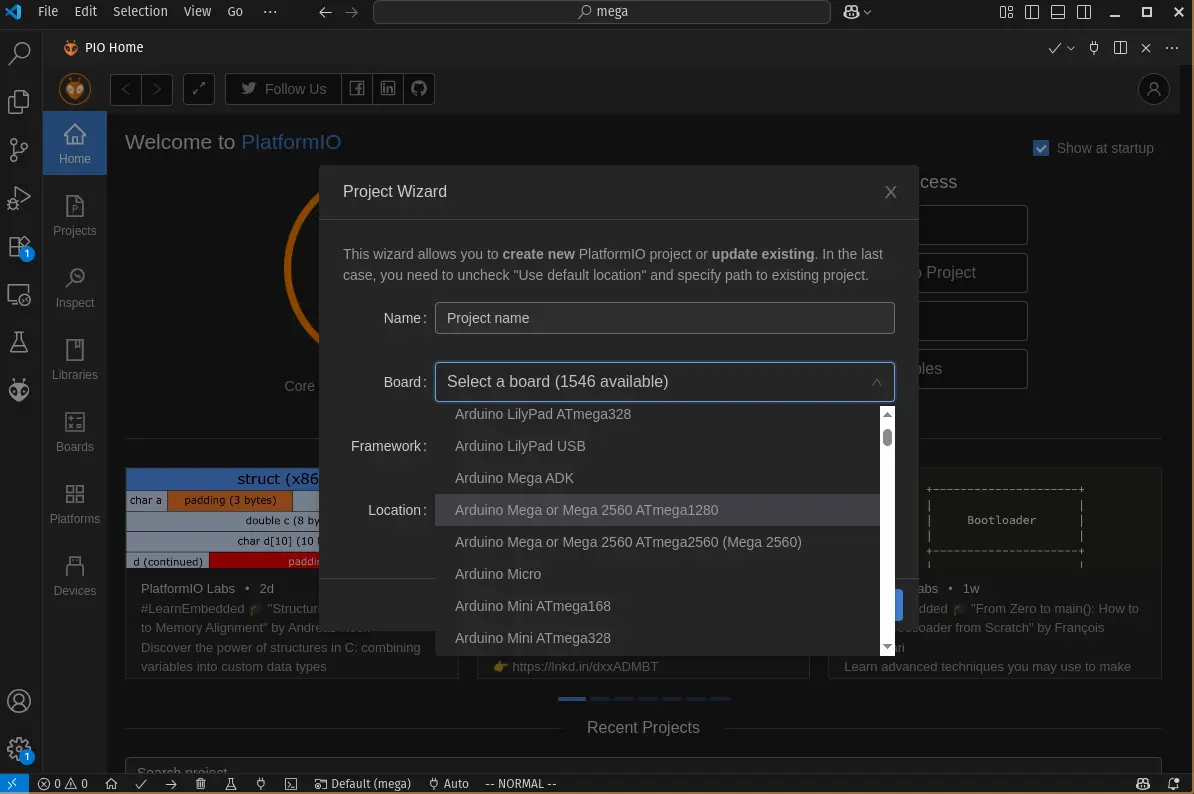Collapse the Select a board dropdown
Image resolution: width=1194 pixels, height=794 pixels.
tap(876, 382)
